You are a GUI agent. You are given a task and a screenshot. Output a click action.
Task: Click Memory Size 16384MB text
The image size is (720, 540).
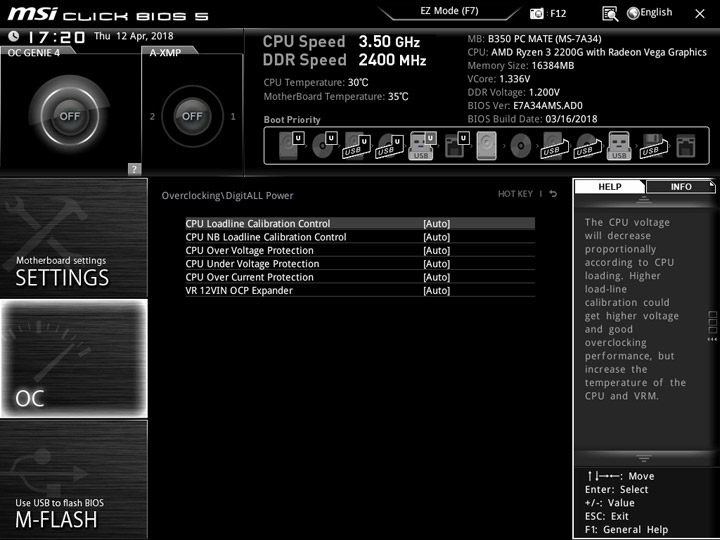(521, 66)
